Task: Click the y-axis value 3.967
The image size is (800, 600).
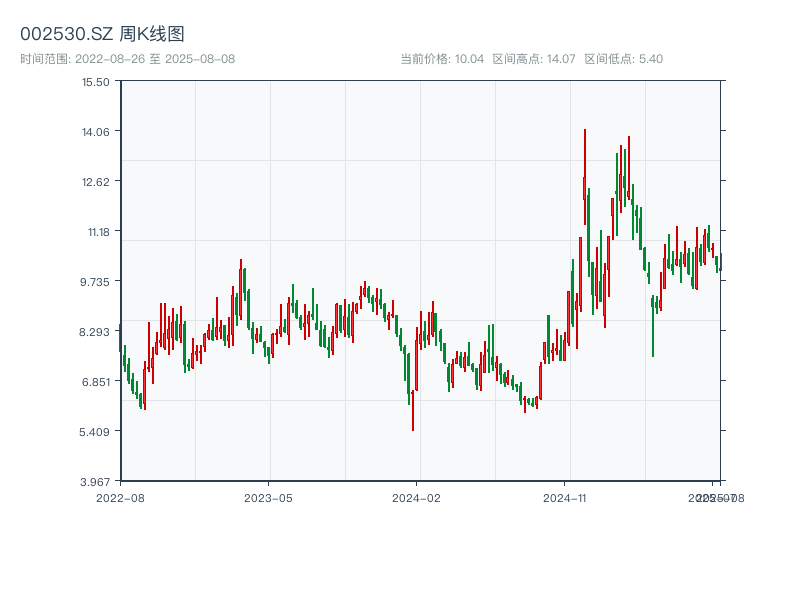Action: pos(94,482)
